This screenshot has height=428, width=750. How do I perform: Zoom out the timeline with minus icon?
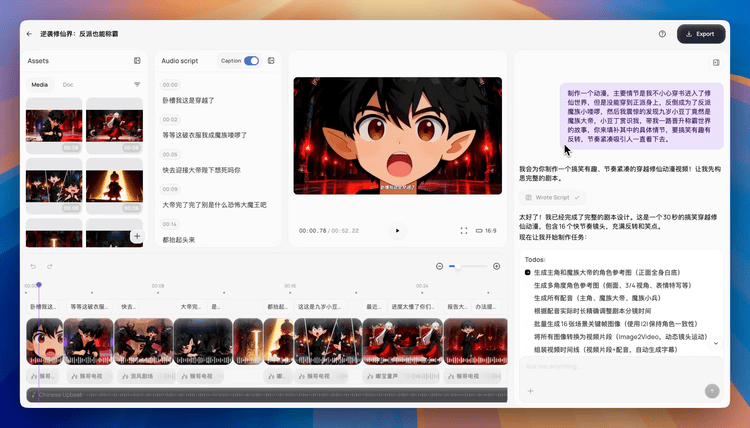[439, 266]
